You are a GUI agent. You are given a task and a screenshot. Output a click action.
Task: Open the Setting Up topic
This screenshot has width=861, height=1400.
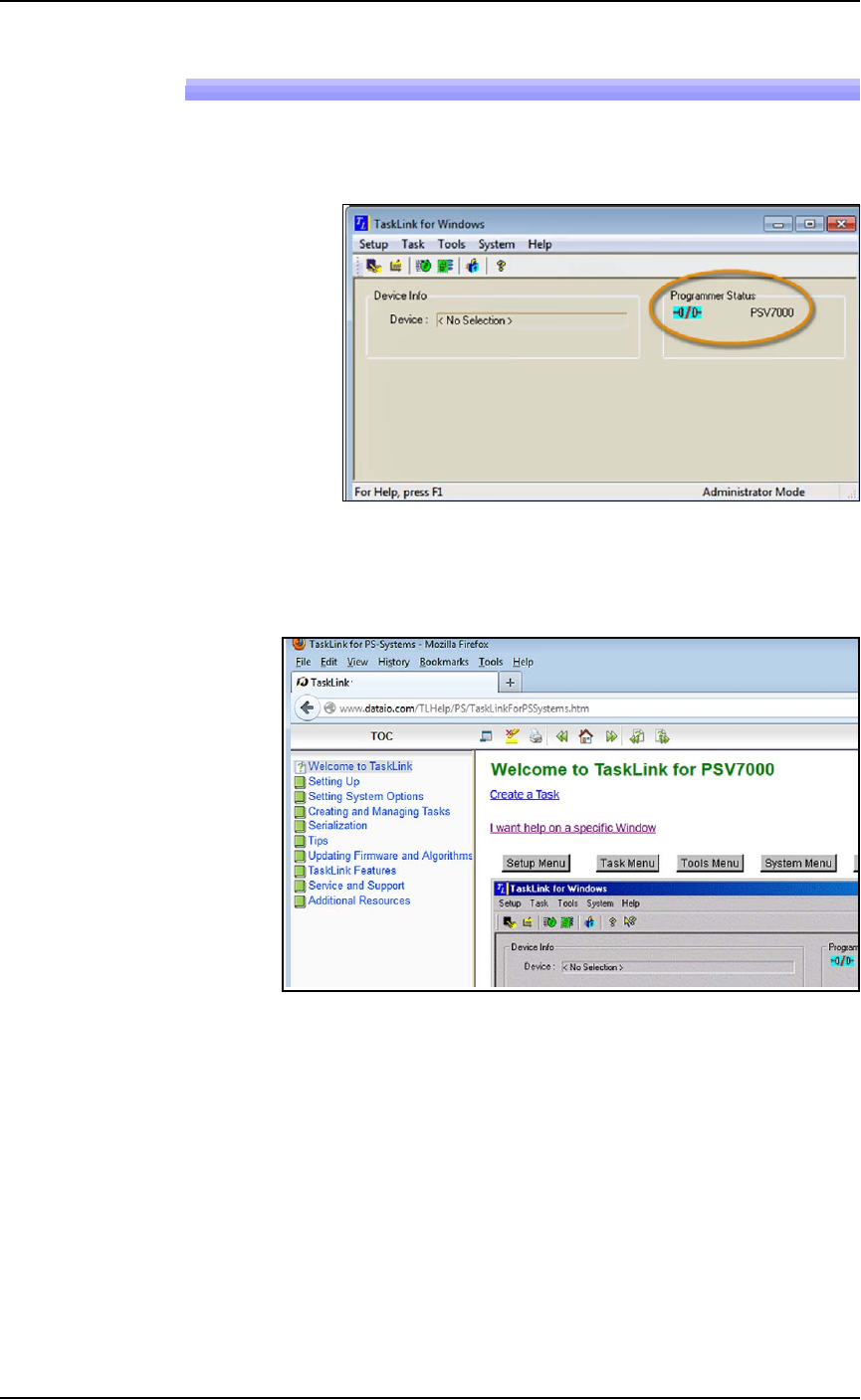[333, 782]
